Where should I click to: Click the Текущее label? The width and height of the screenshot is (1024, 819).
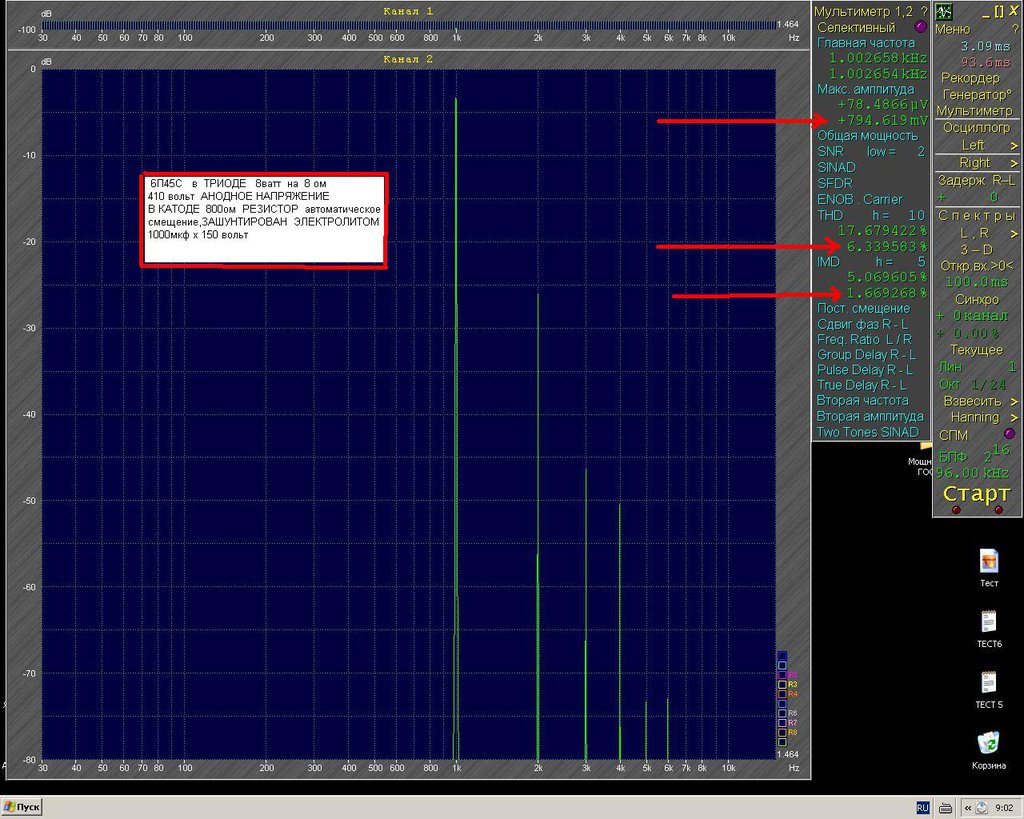click(x=976, y=350)
